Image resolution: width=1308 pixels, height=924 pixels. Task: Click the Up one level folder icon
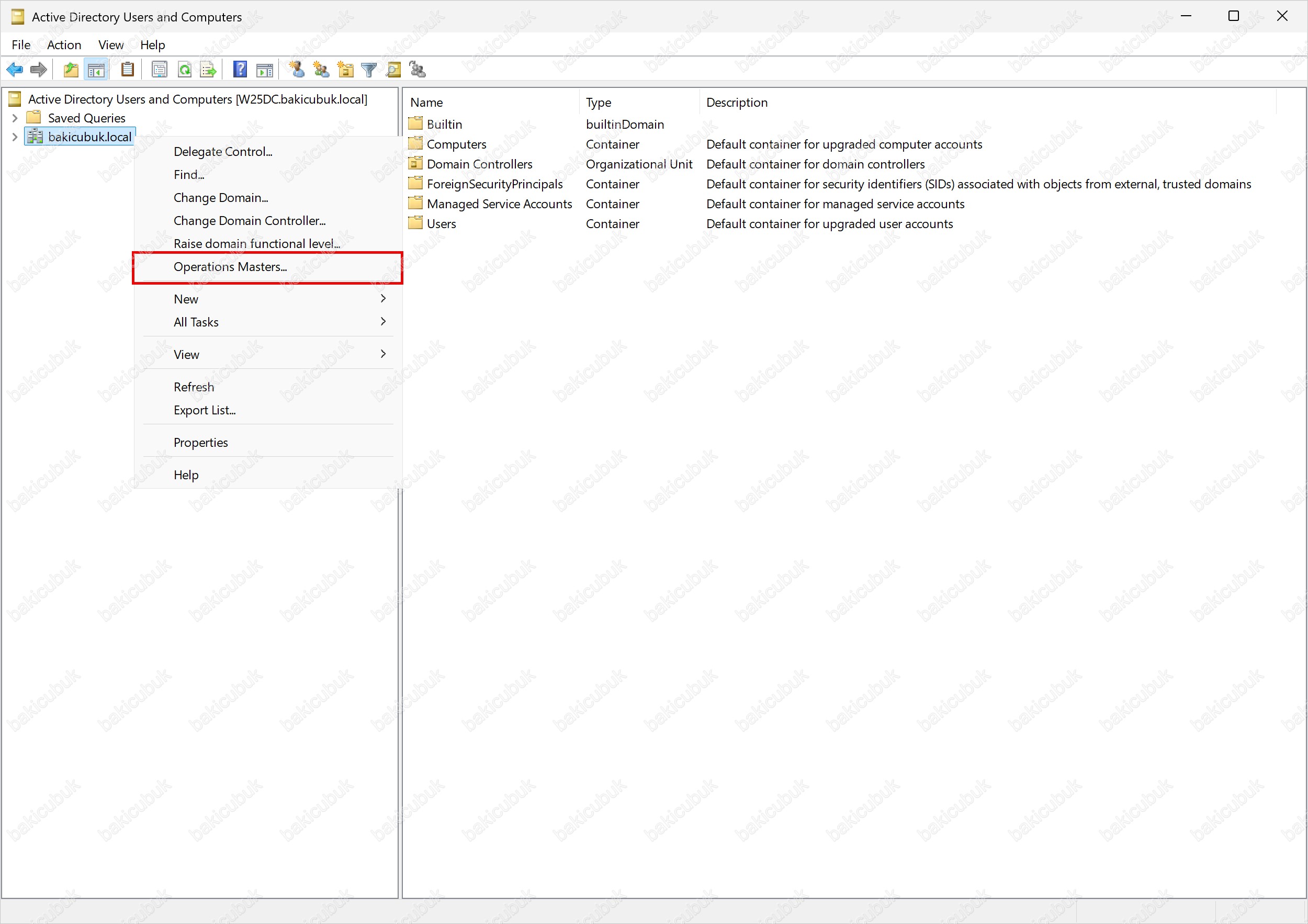[71, 70]
